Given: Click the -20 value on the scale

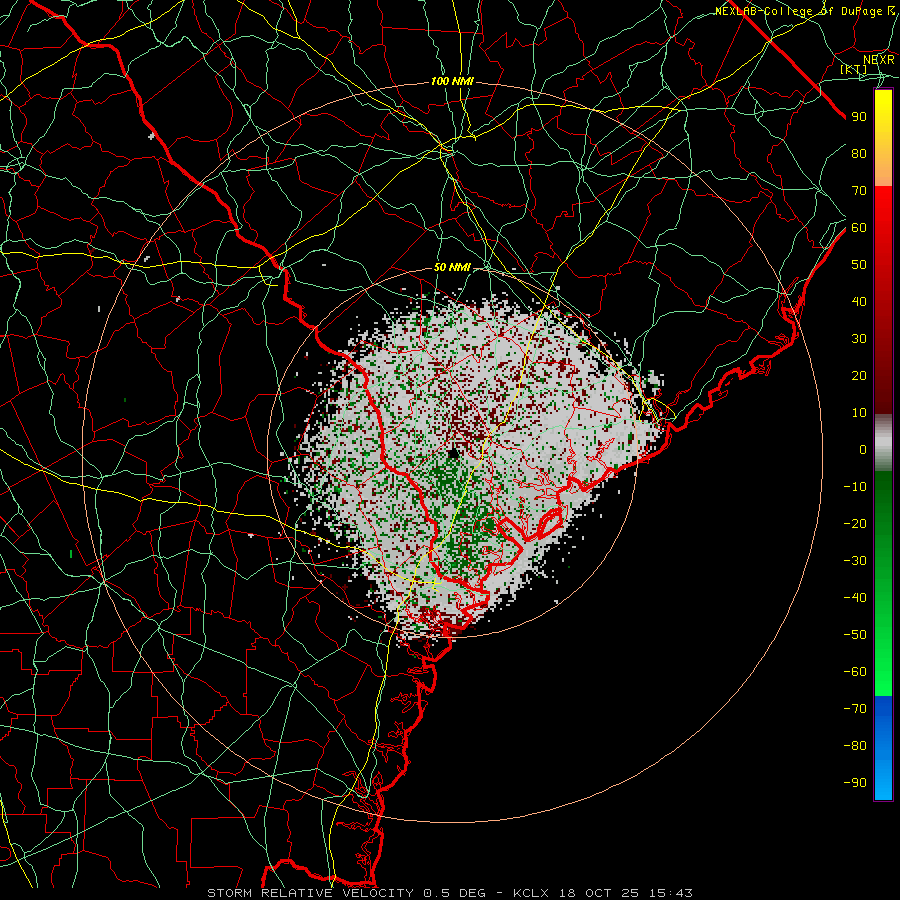Looking at the screenshot, I should pos(855,523).
